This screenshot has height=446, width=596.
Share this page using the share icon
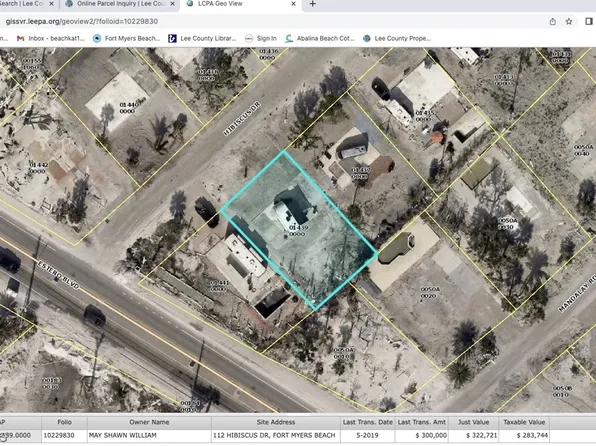553,22
